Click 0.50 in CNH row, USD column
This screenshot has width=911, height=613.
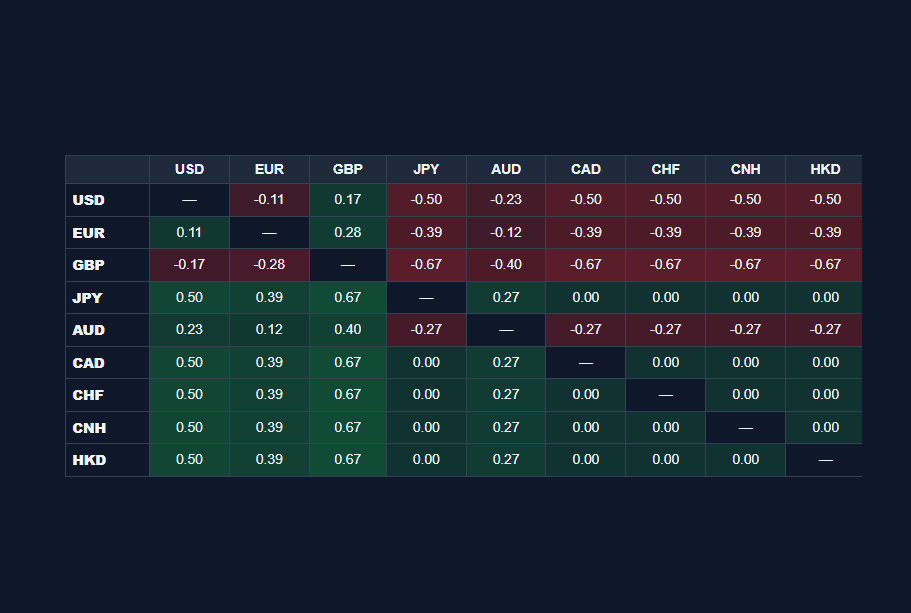189,428
